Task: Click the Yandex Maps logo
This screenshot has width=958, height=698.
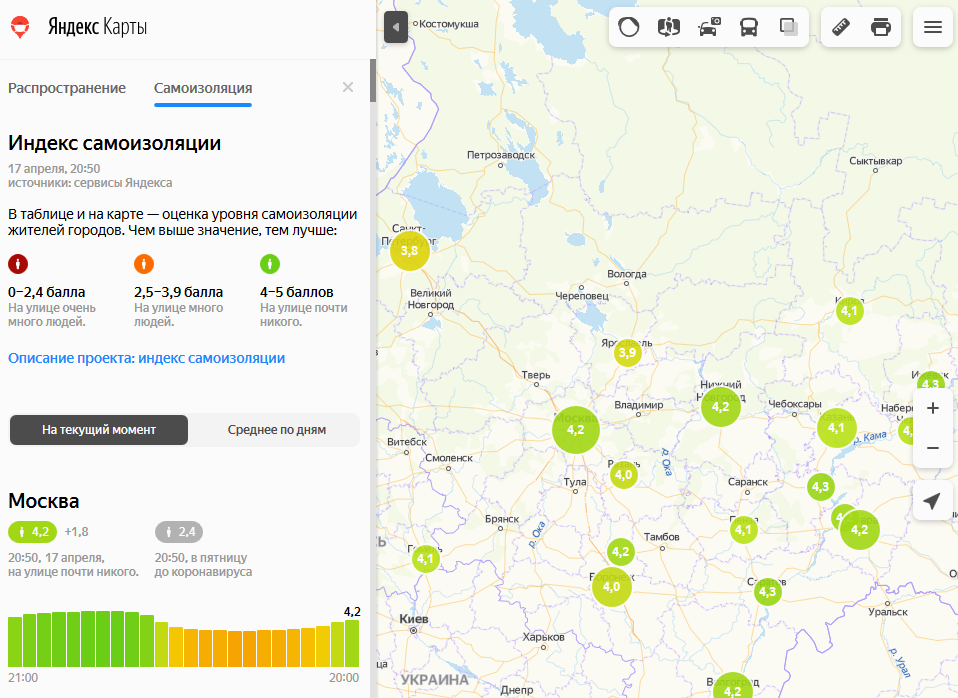Action: [x=79, y=27]
